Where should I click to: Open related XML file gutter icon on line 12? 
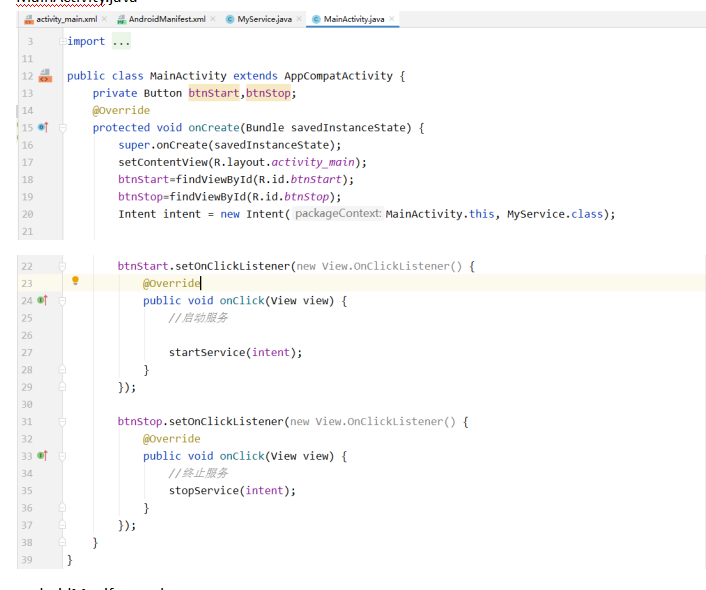(x=45, y=75)
